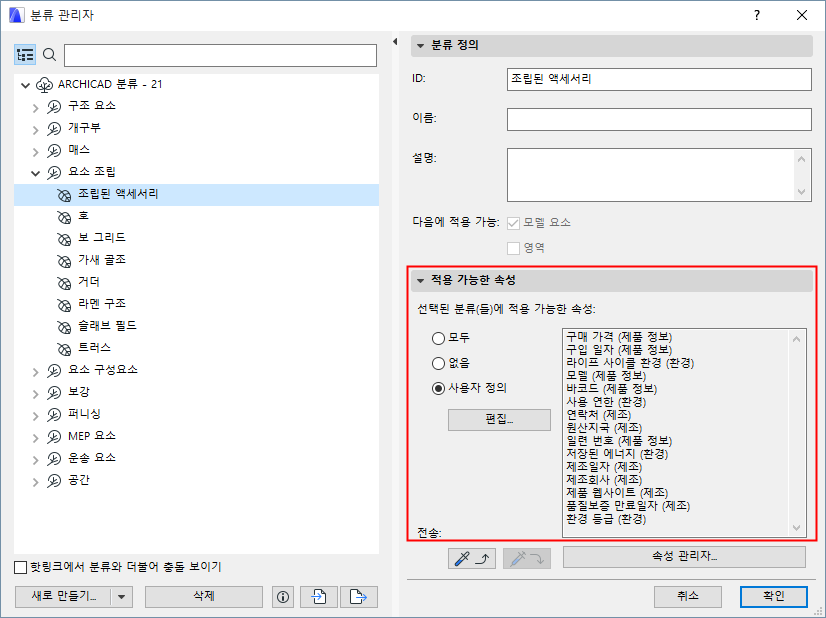The width and height of the screenshot is (826, 618).
Task: Expand the 개구부 tree node
Action: 35,130
